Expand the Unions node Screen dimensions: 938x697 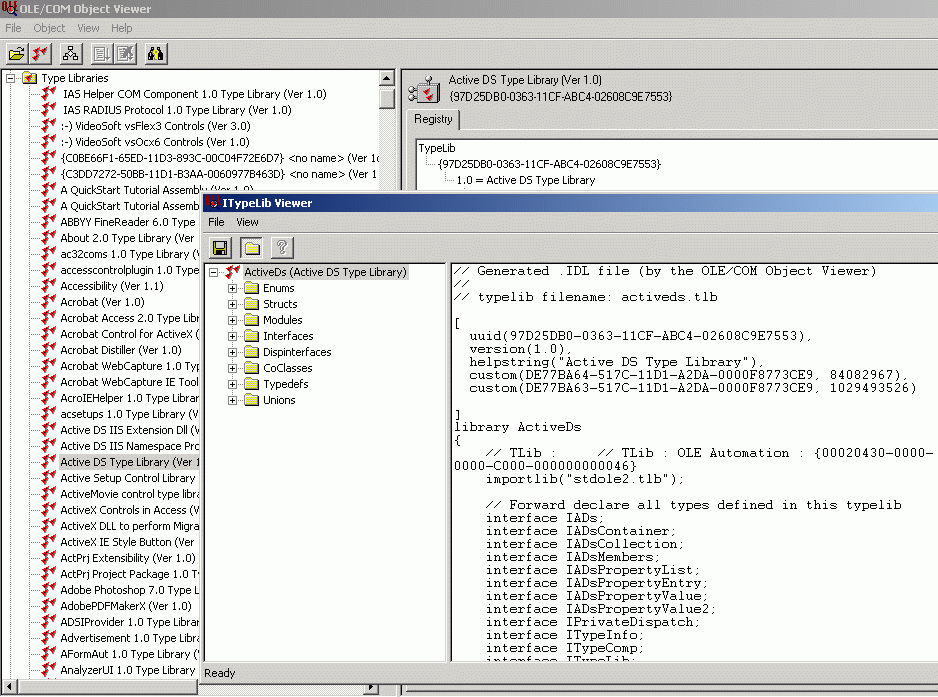pos(233,400)
